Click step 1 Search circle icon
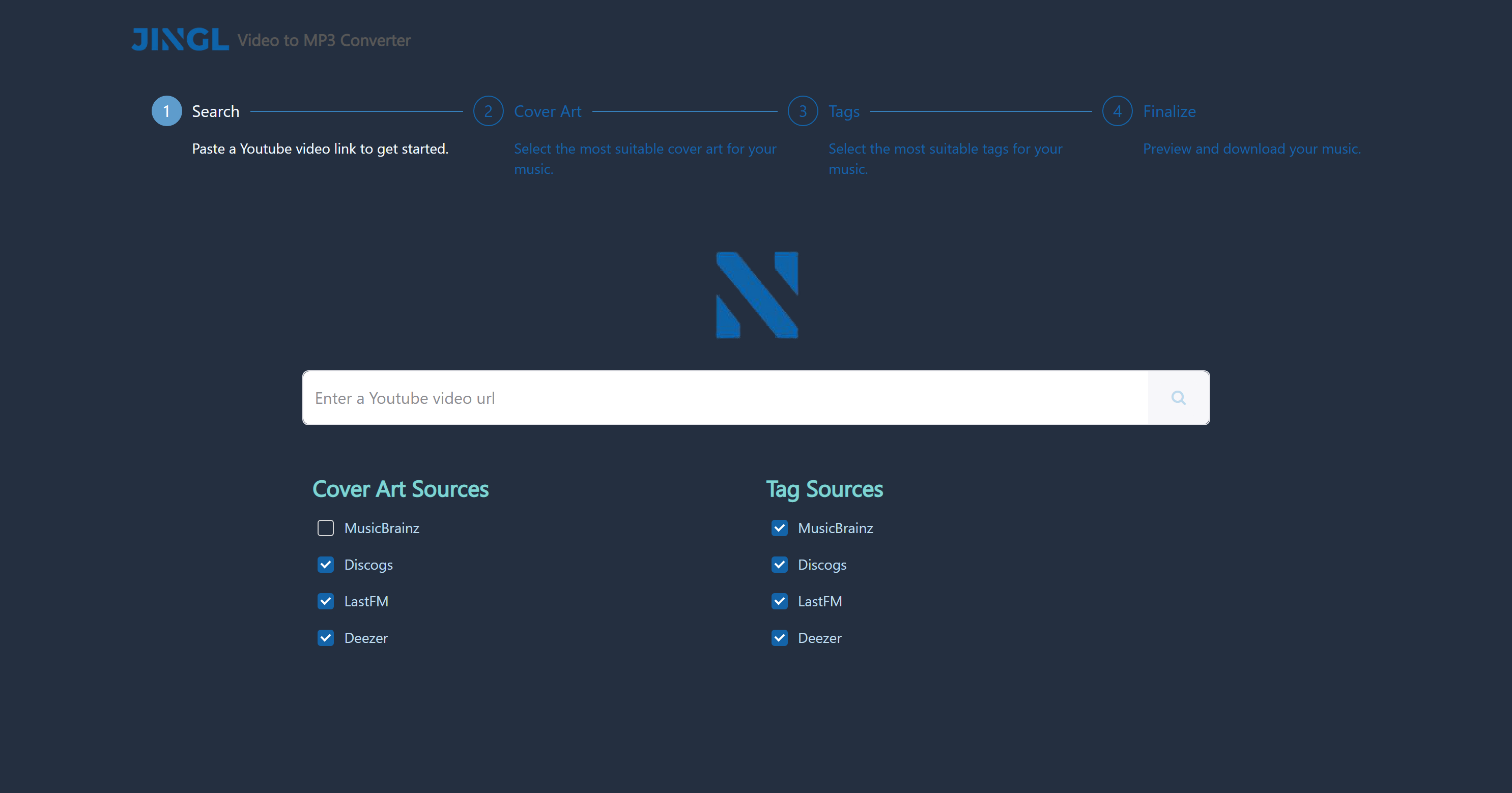The height and width of the screenshot is (793, 1512). (167, 111)
